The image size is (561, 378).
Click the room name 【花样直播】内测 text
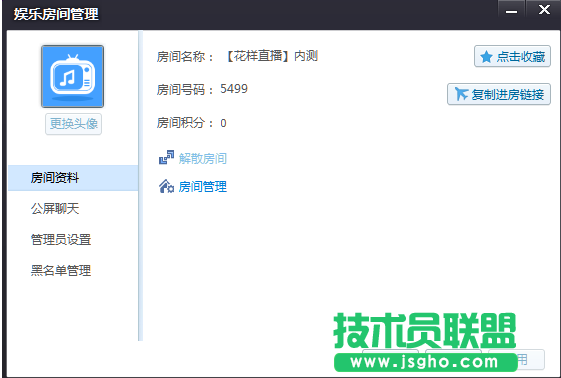pos(272,56)
